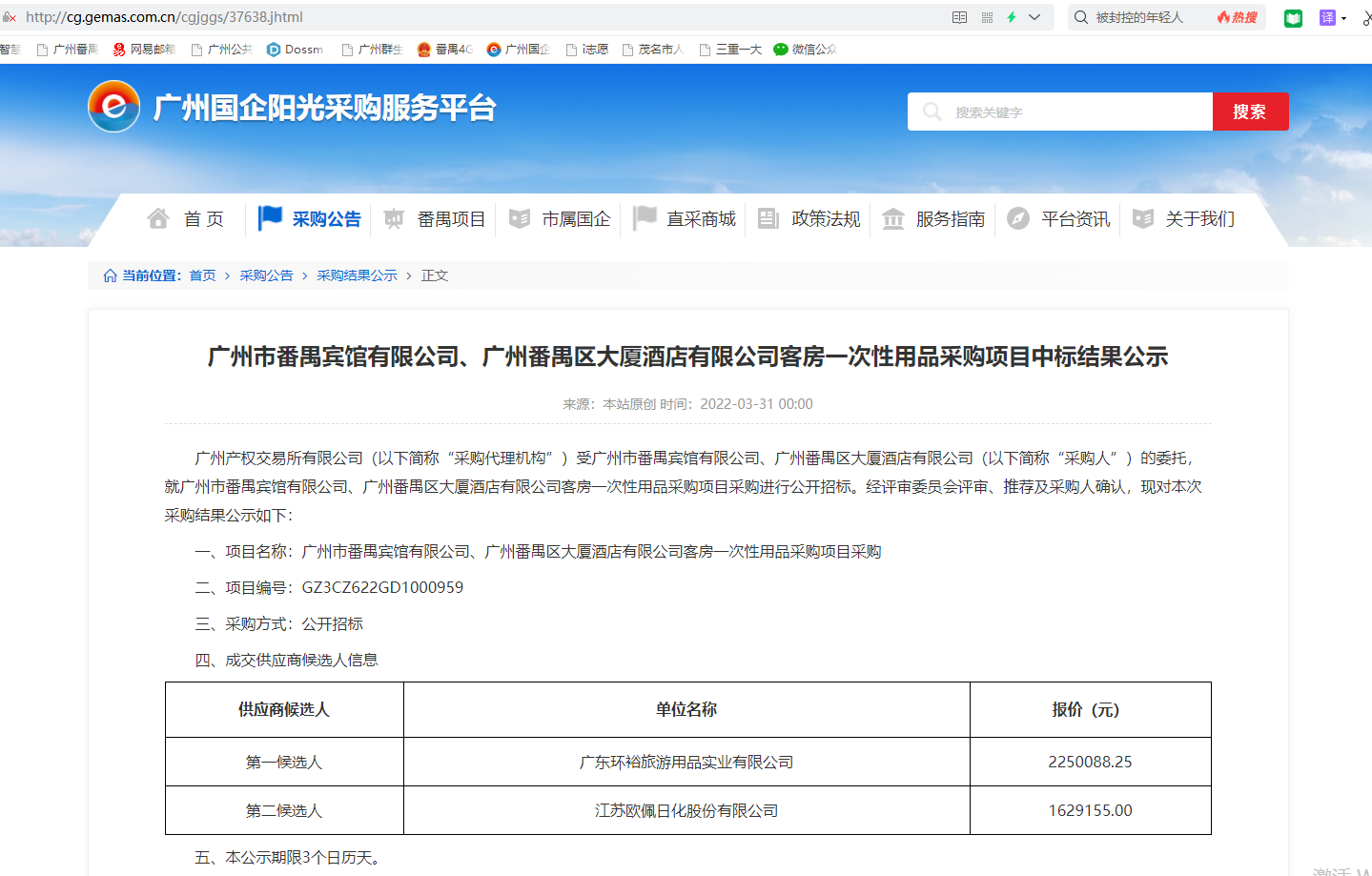This screenshot has height=876, width=1372.
Task: Open the 微信公众 bookmark
Action: 805,50
